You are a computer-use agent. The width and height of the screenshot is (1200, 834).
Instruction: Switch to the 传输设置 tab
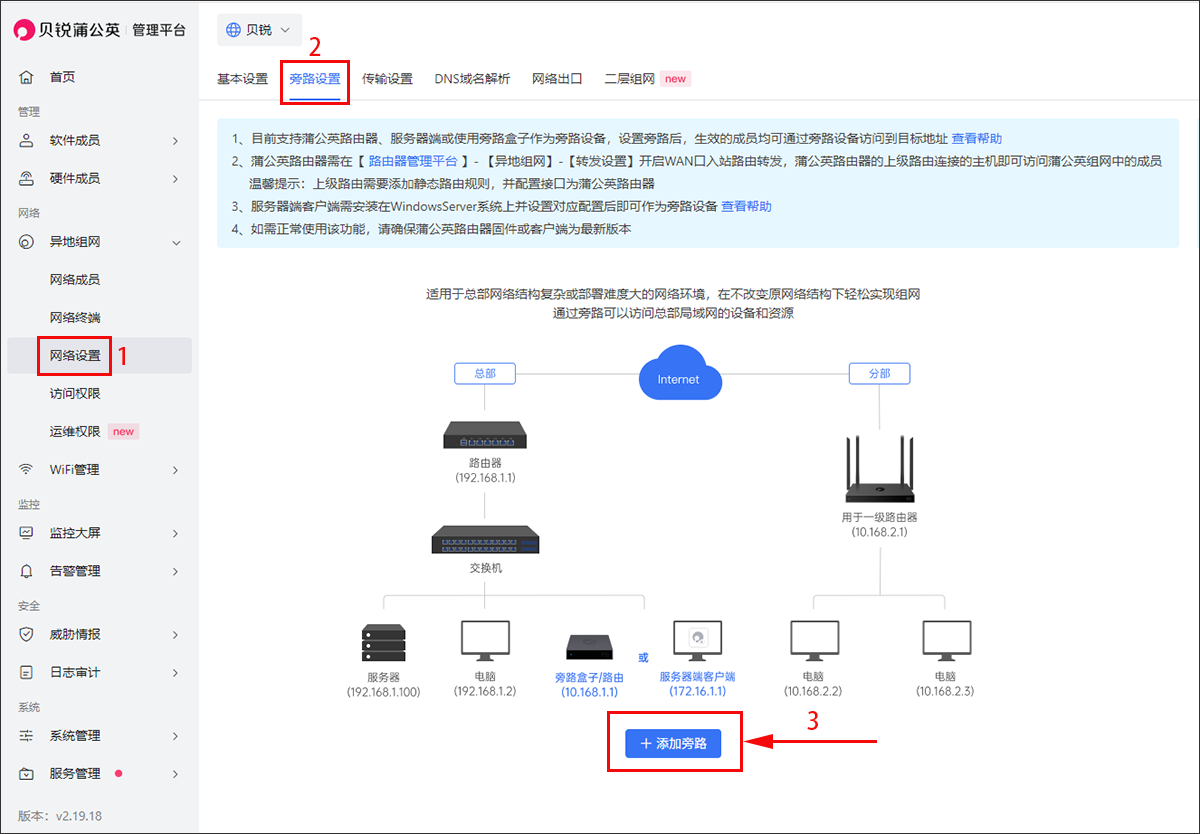click(x=387, y=79)
